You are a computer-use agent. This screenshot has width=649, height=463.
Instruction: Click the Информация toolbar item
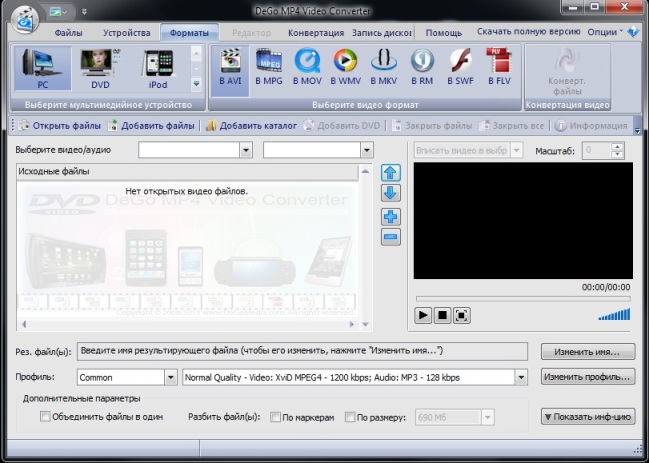(591, 125)
